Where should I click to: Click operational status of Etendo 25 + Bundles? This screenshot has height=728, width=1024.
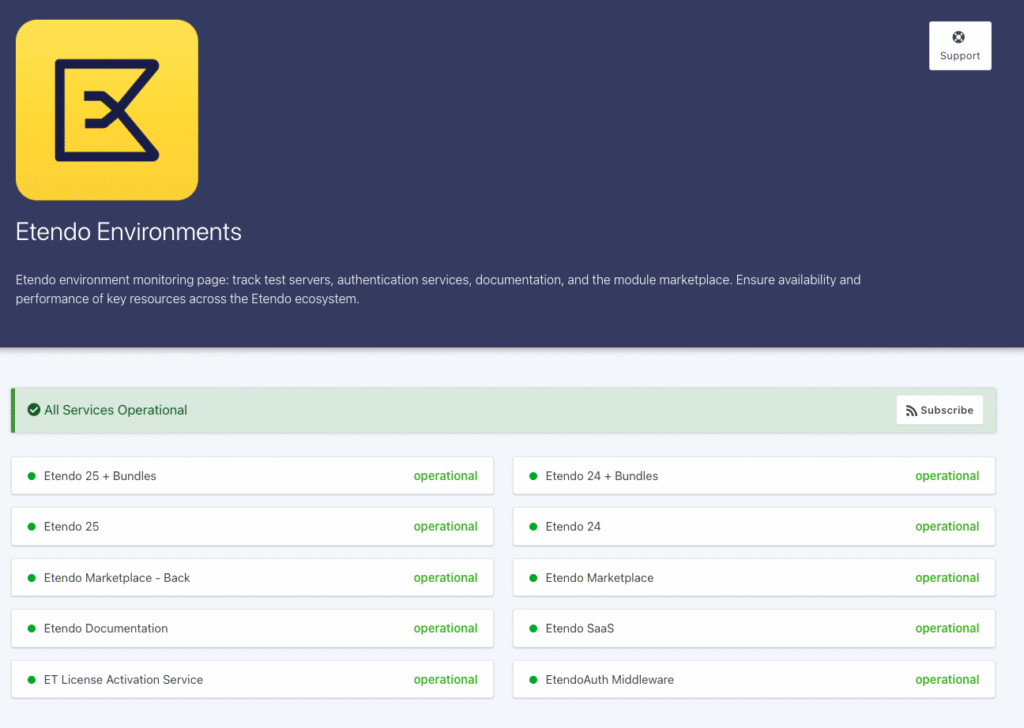[x=445, y=476]
